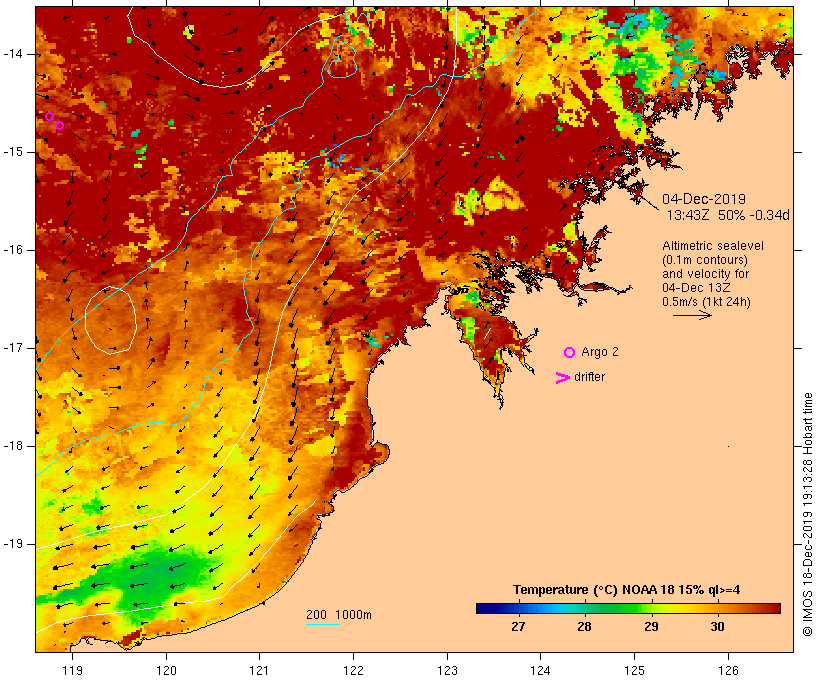
Task: Click the longitude axis label 121
Action: (259, 670)
